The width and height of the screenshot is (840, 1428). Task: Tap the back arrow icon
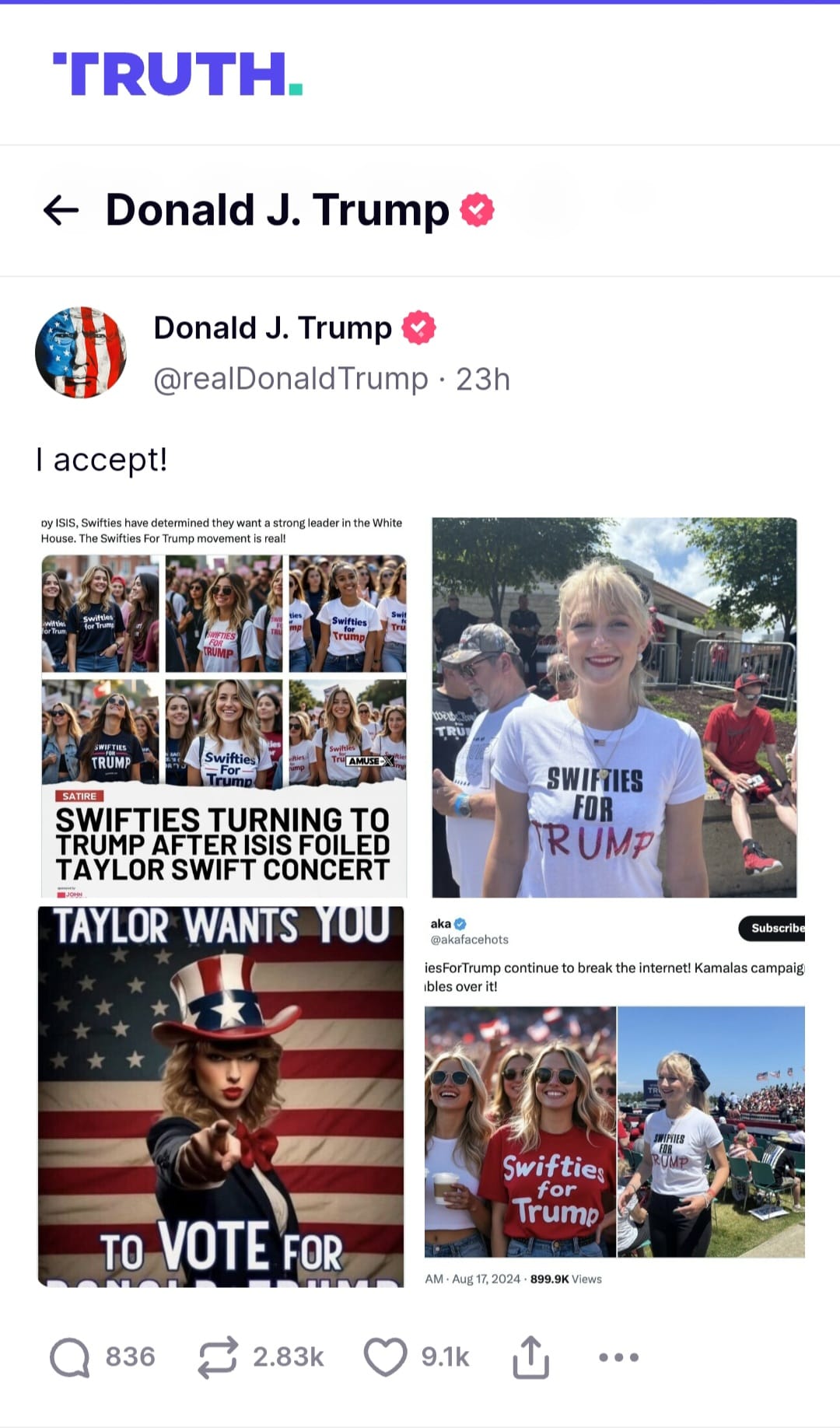point(61,210)
